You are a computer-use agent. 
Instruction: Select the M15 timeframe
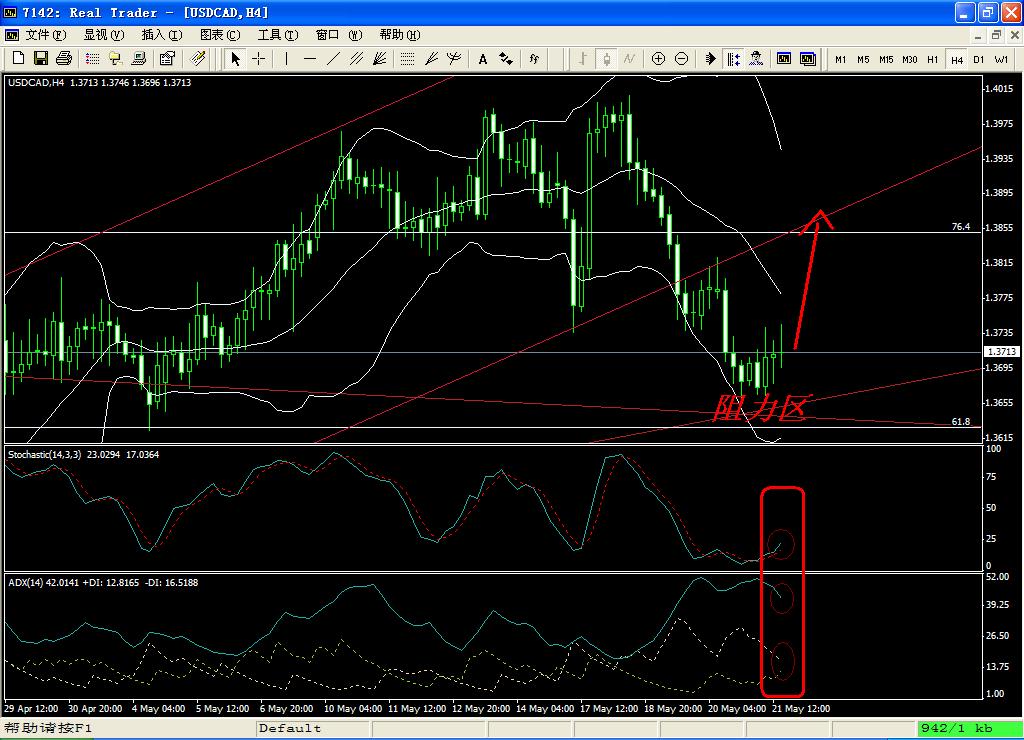pyautogui.click(x=886, y=59)
